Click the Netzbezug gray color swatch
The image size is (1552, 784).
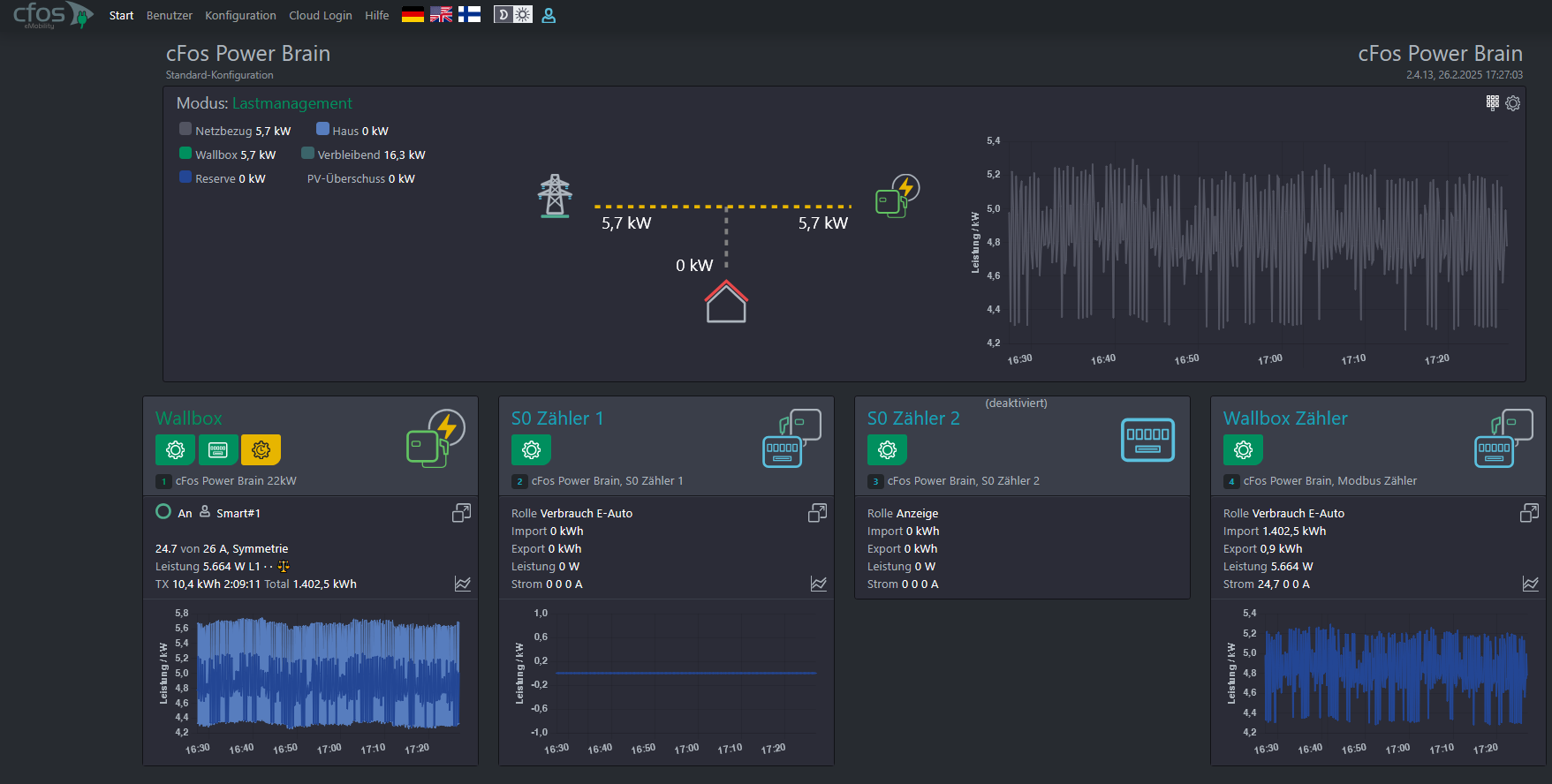pyautogui.click(x=185, y=129)
